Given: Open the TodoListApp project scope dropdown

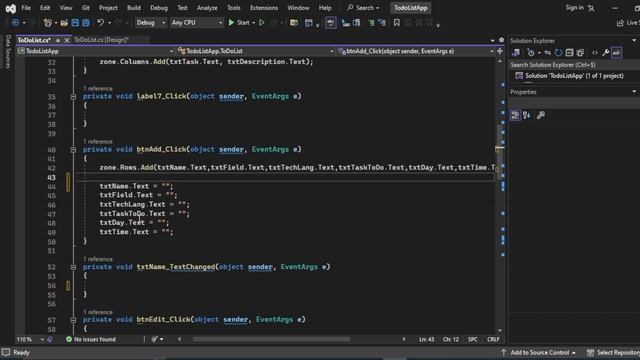Looking at the screenshot, I should [x=96, y=51].
